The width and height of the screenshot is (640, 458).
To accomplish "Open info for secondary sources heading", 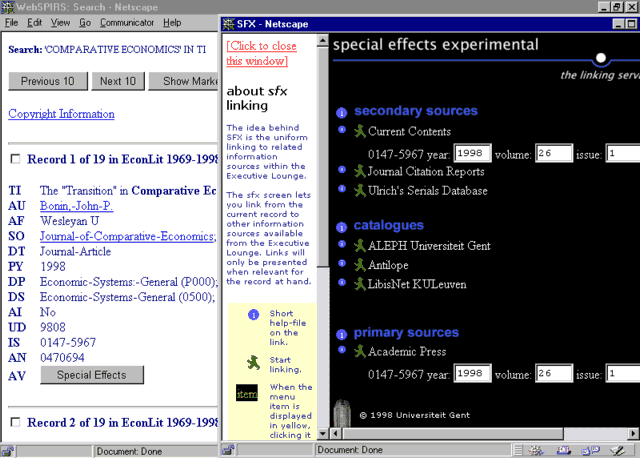I will tap(342, 112).
